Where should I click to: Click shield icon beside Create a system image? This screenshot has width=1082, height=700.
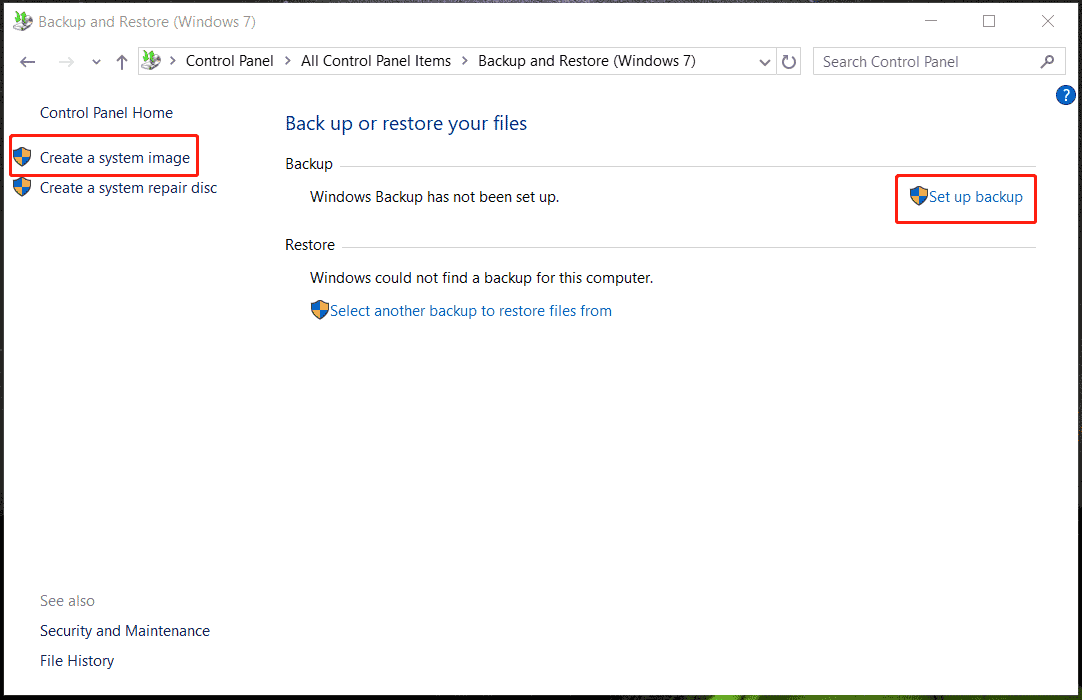(x=22, y=157)
